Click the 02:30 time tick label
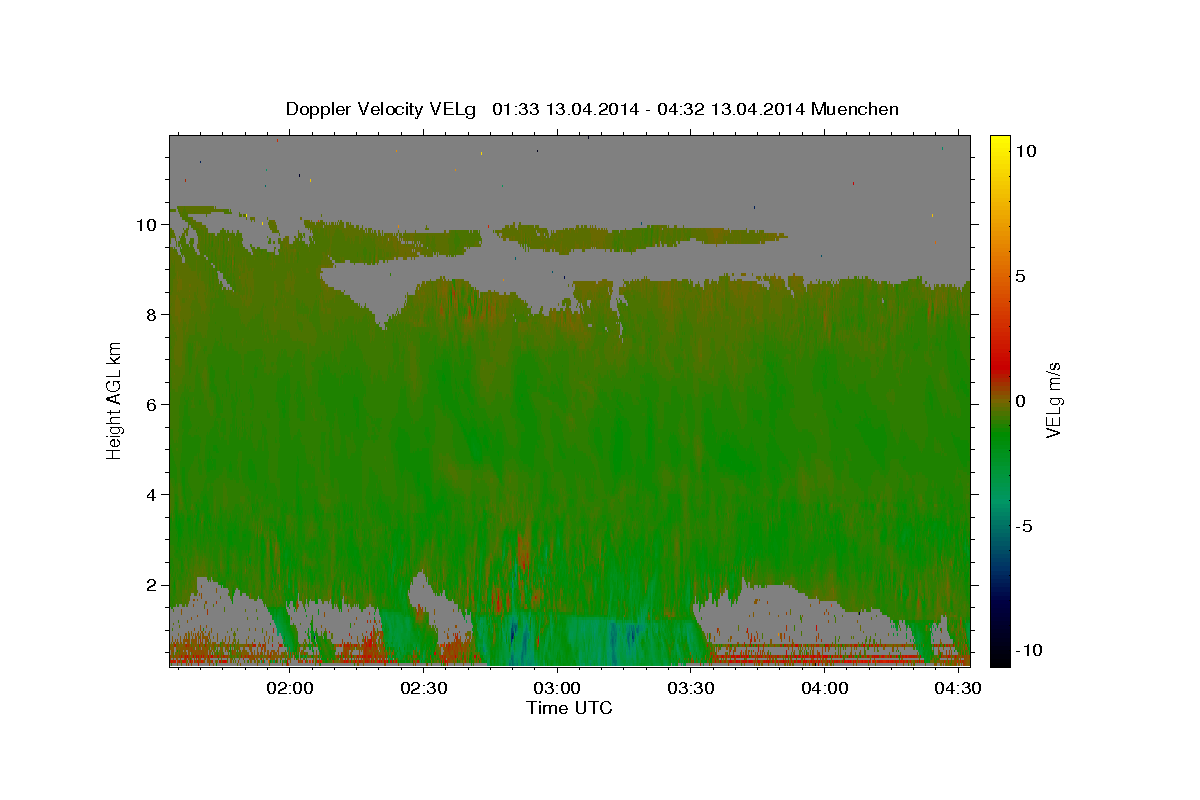The width and height of the screenshot is (1200, 800). [x=424, y=688]
